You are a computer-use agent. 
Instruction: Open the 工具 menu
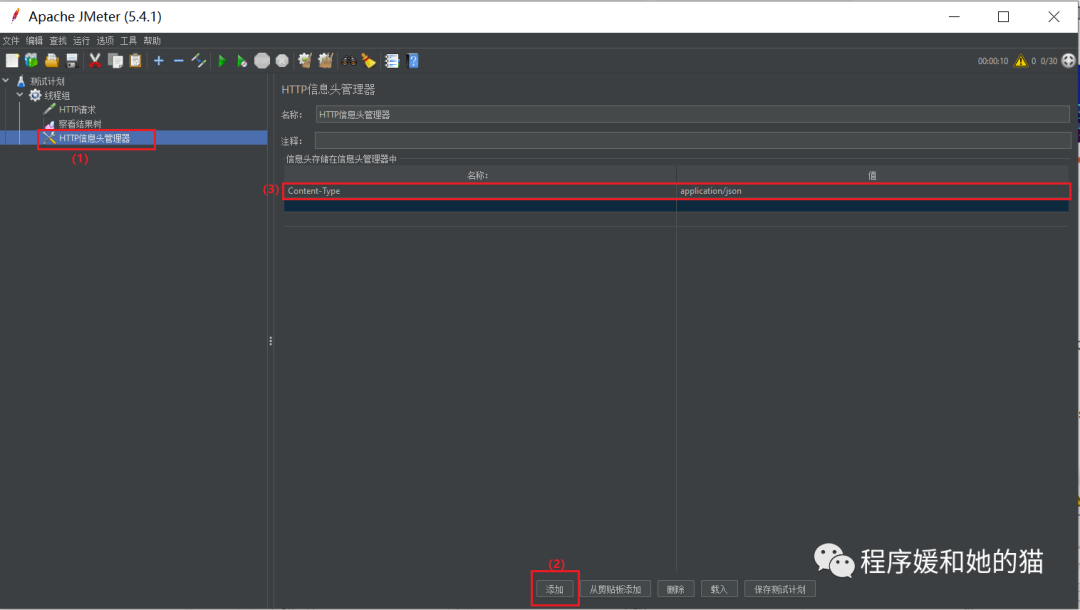[x=129, y=41]
